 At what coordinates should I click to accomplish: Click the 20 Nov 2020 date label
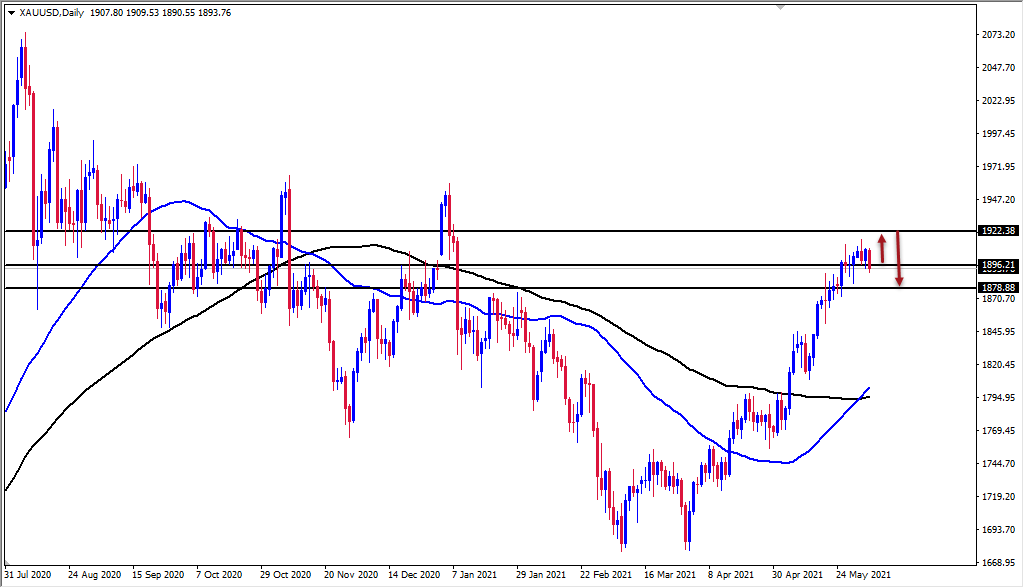351,575
